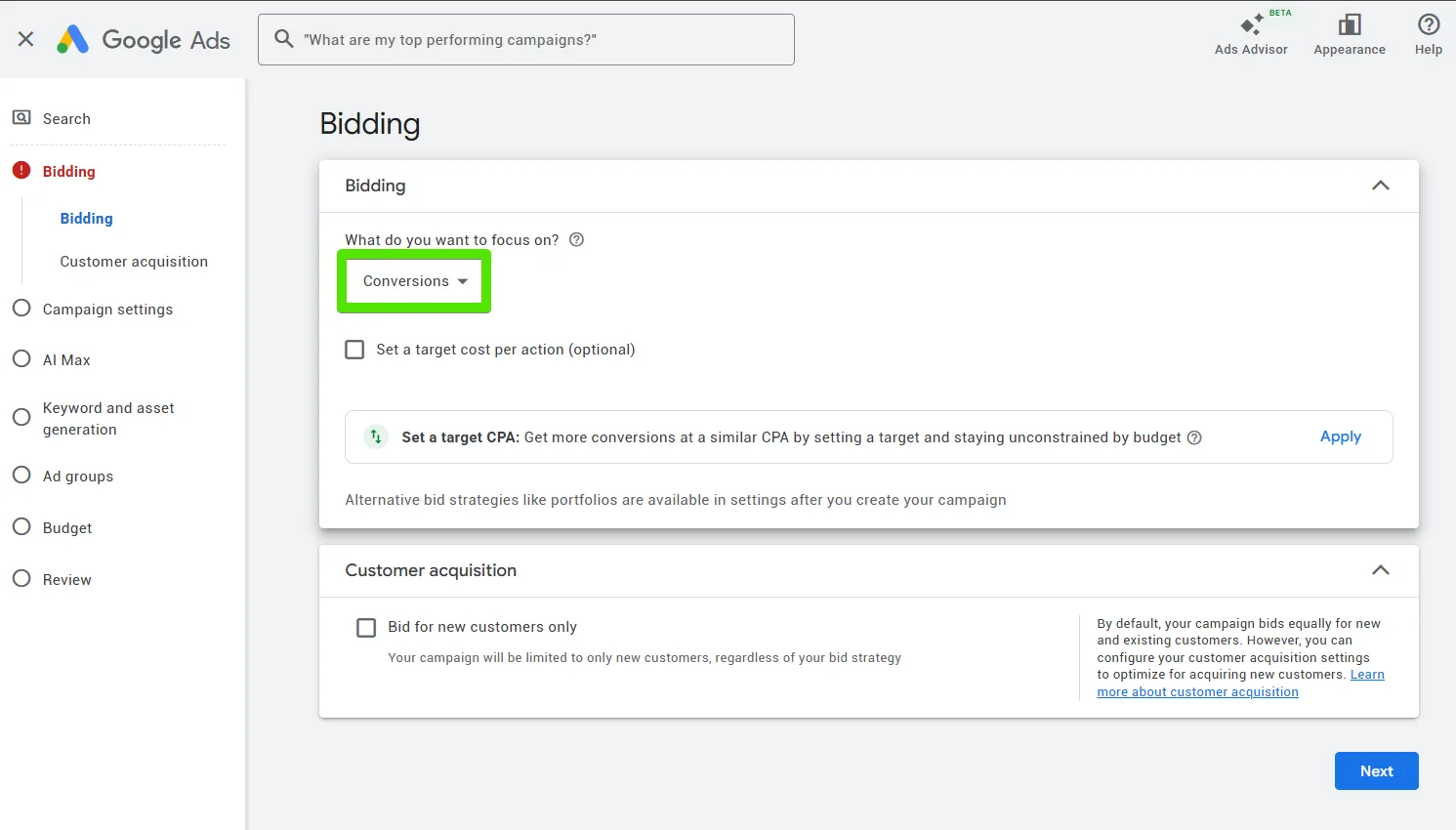
Task: Select the Campaign settings step circle
Action: 21,309
